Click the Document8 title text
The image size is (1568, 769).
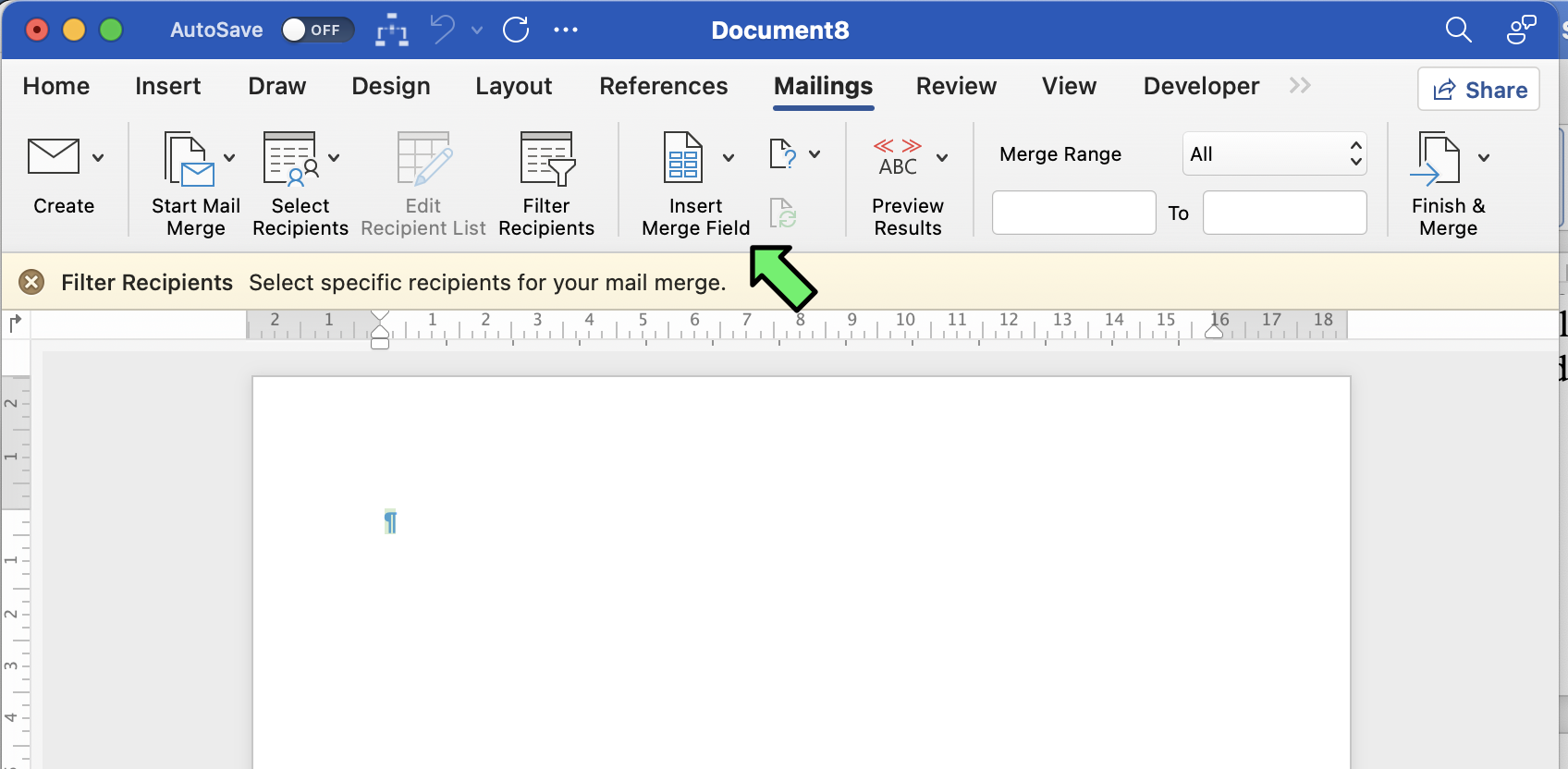[x=780, y=30]
